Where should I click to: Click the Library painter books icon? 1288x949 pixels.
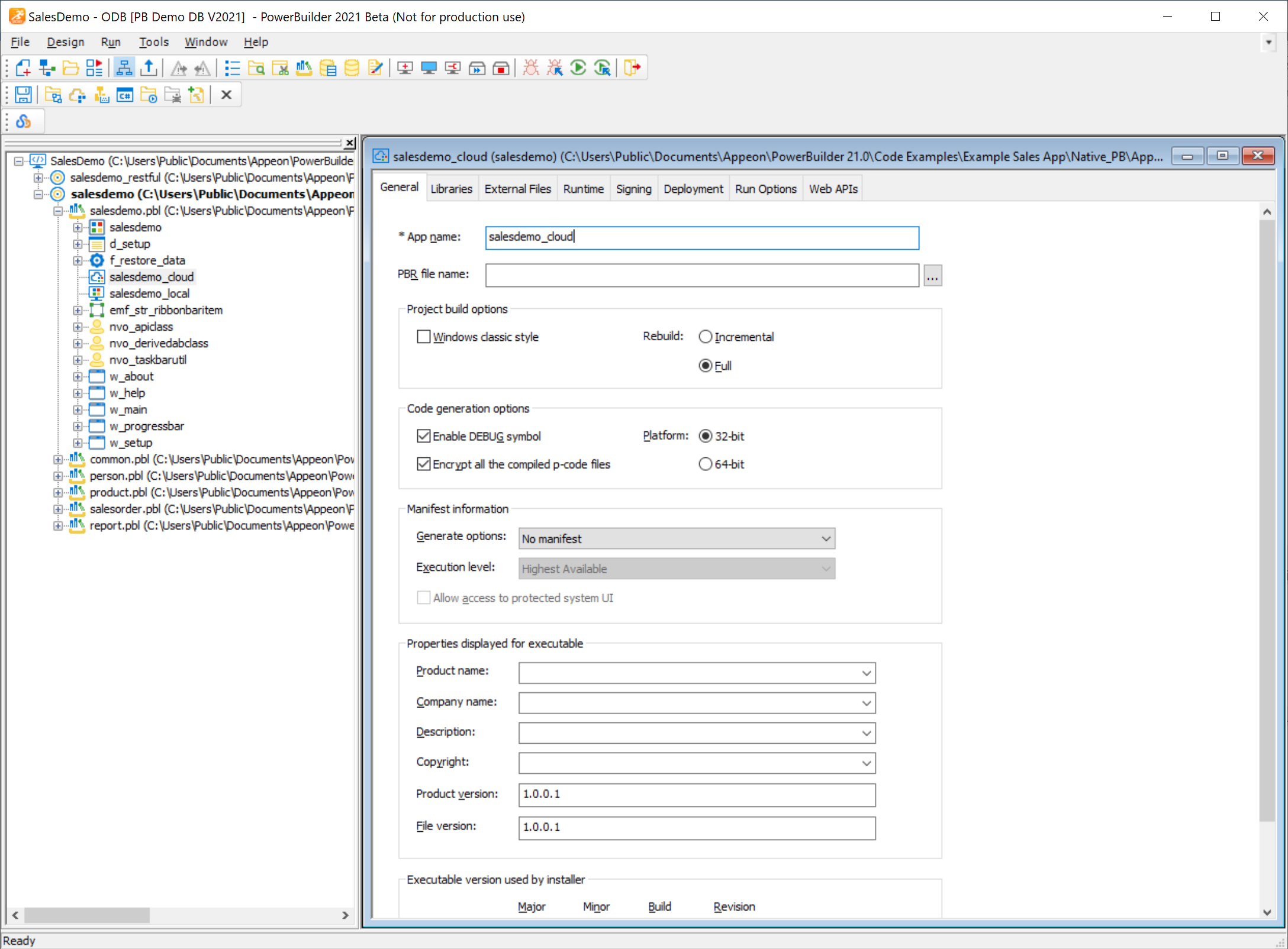coord(304,68)
